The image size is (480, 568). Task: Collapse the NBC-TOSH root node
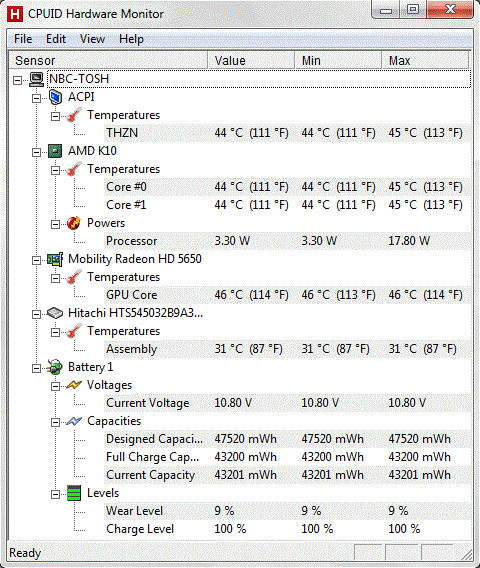(x=17, y=80)
